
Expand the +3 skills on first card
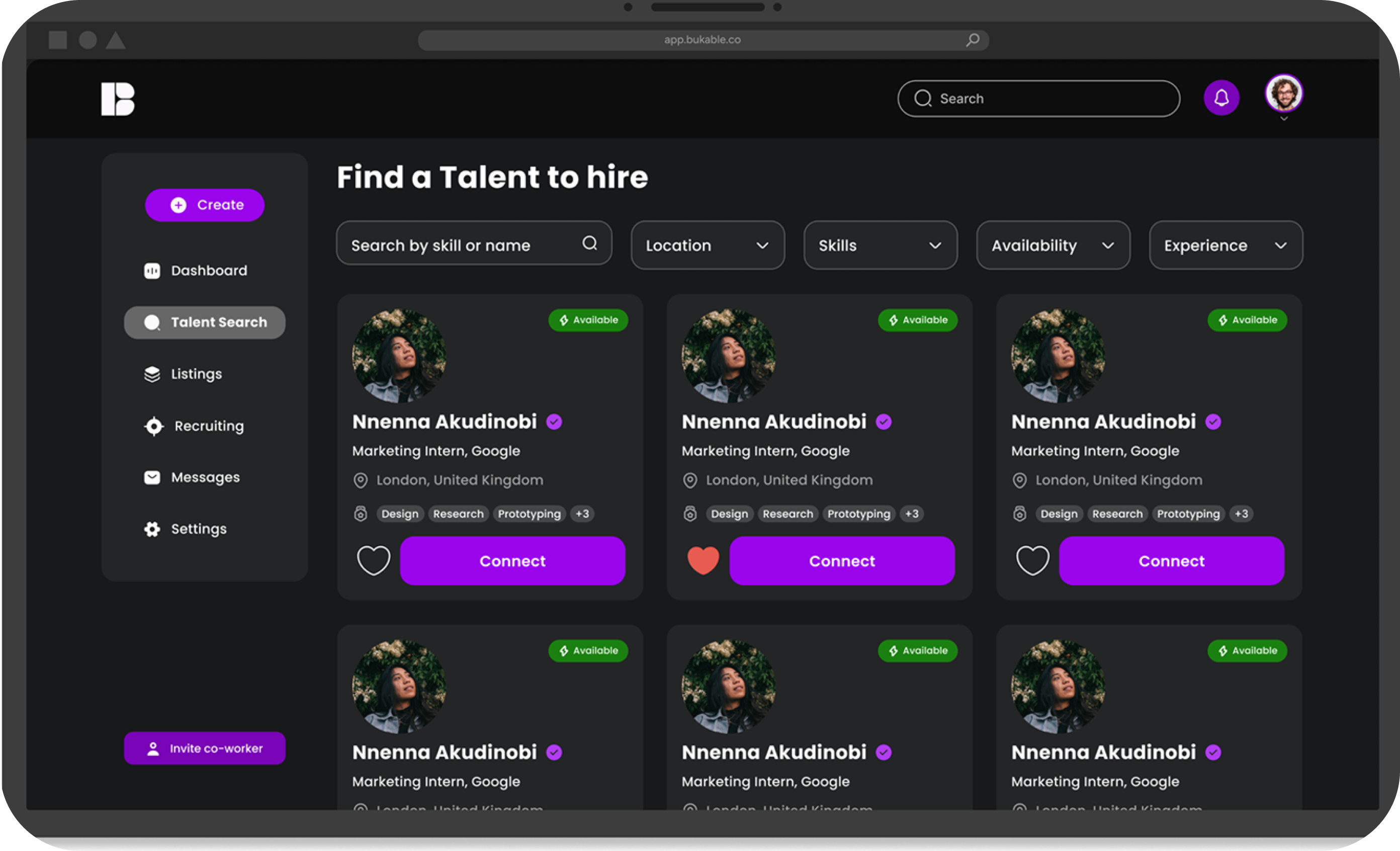(x=582, y=514)
